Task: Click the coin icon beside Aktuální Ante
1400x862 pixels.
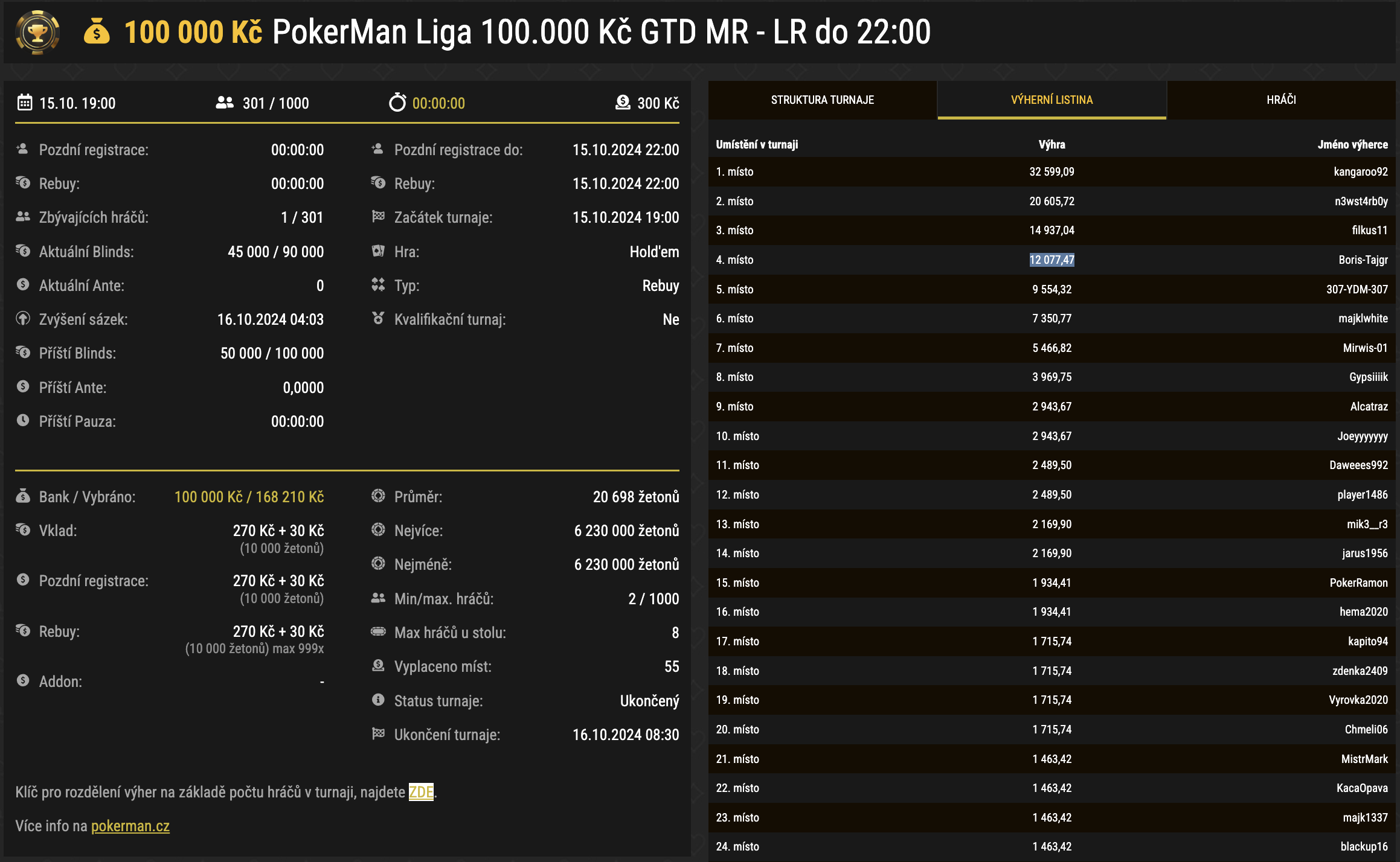Action: click(x=23, y=284)
